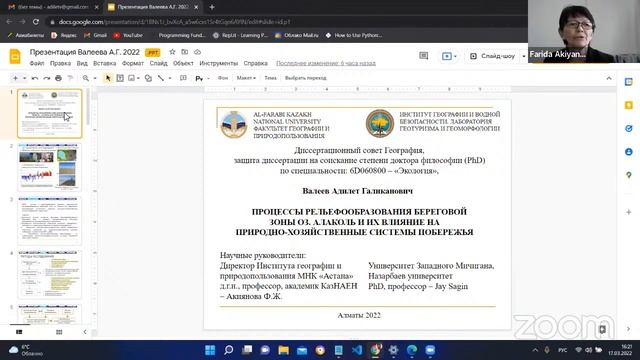Select slide 3 thumbnail in filmstrip
640x360 pixels.
(49, 221)
